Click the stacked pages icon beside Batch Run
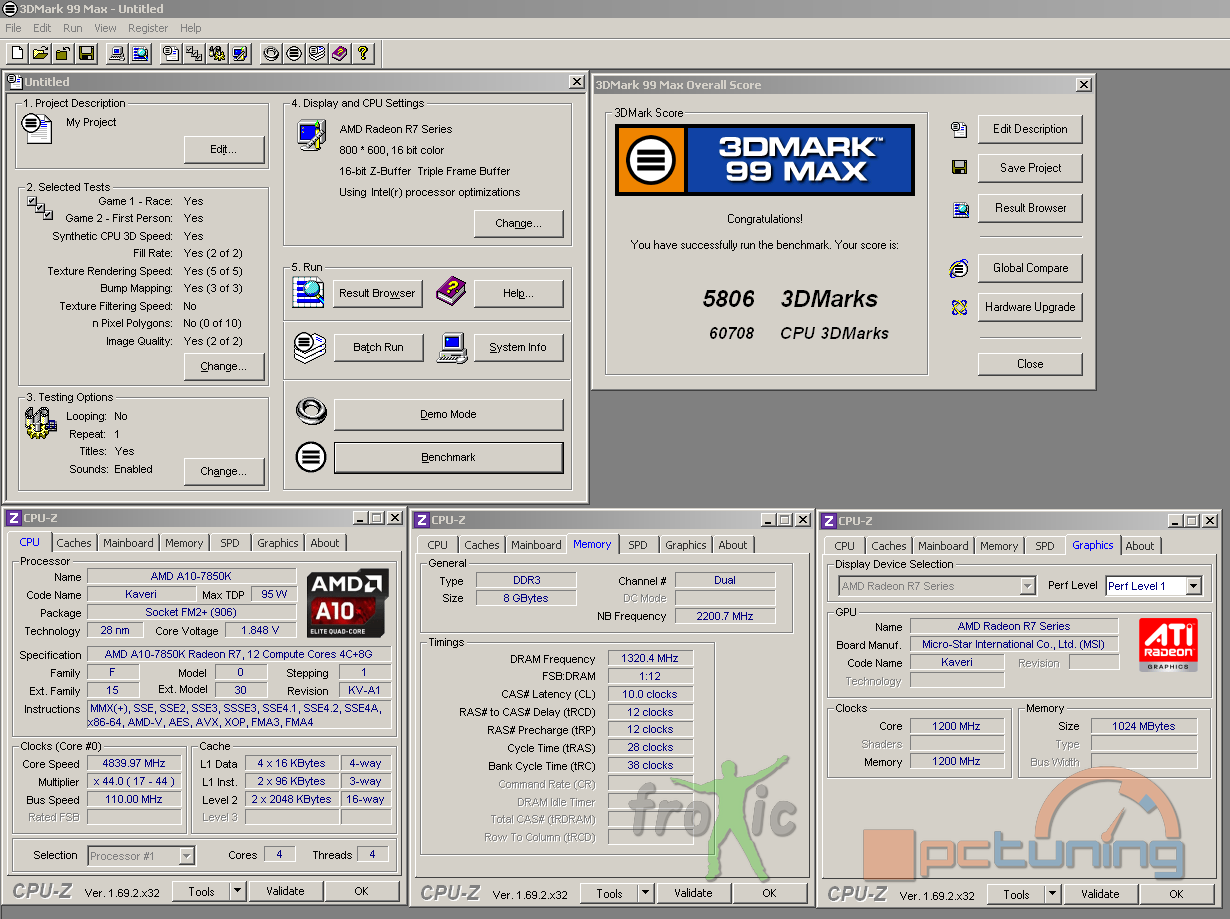The image size is (1230, 919). coord(310,346)
